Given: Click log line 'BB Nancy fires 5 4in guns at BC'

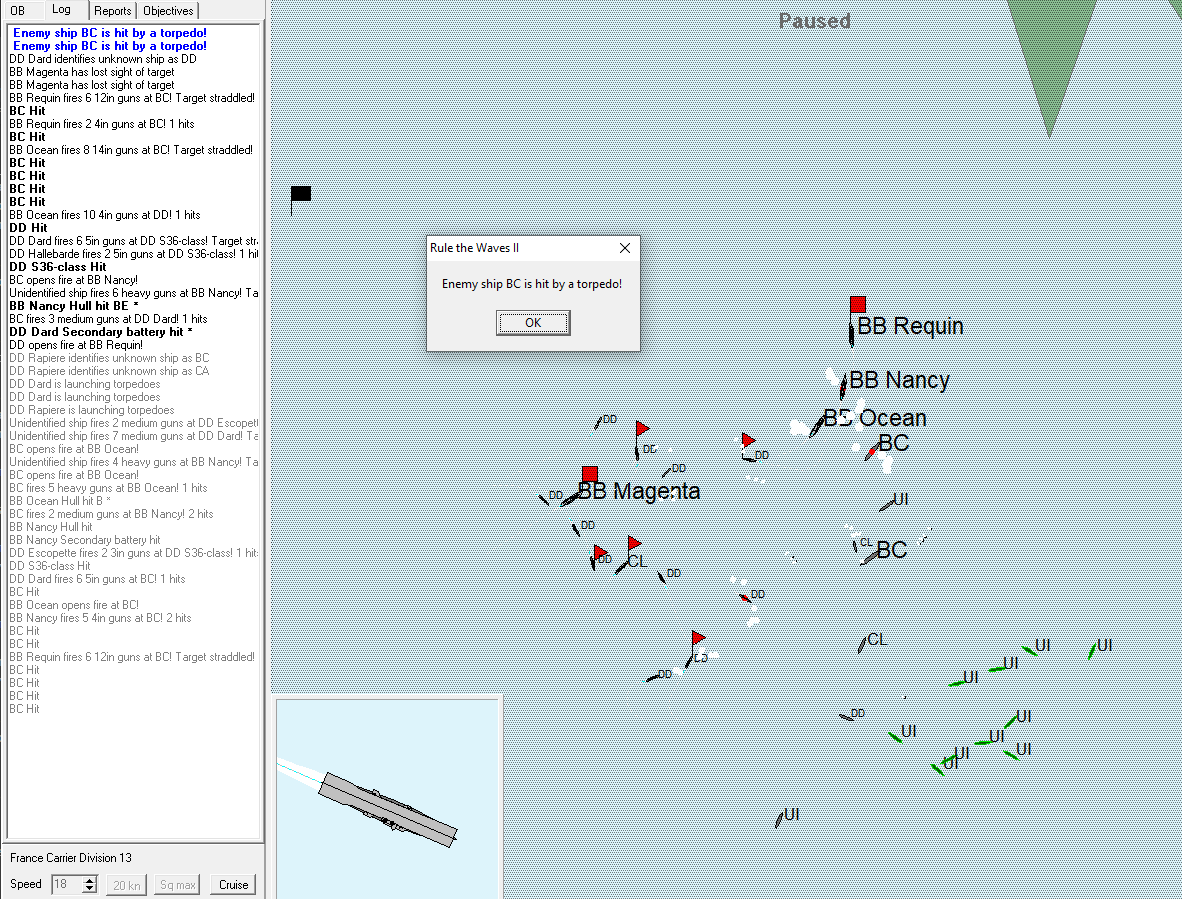Looking at the screenshot, I should coord(100,618).
